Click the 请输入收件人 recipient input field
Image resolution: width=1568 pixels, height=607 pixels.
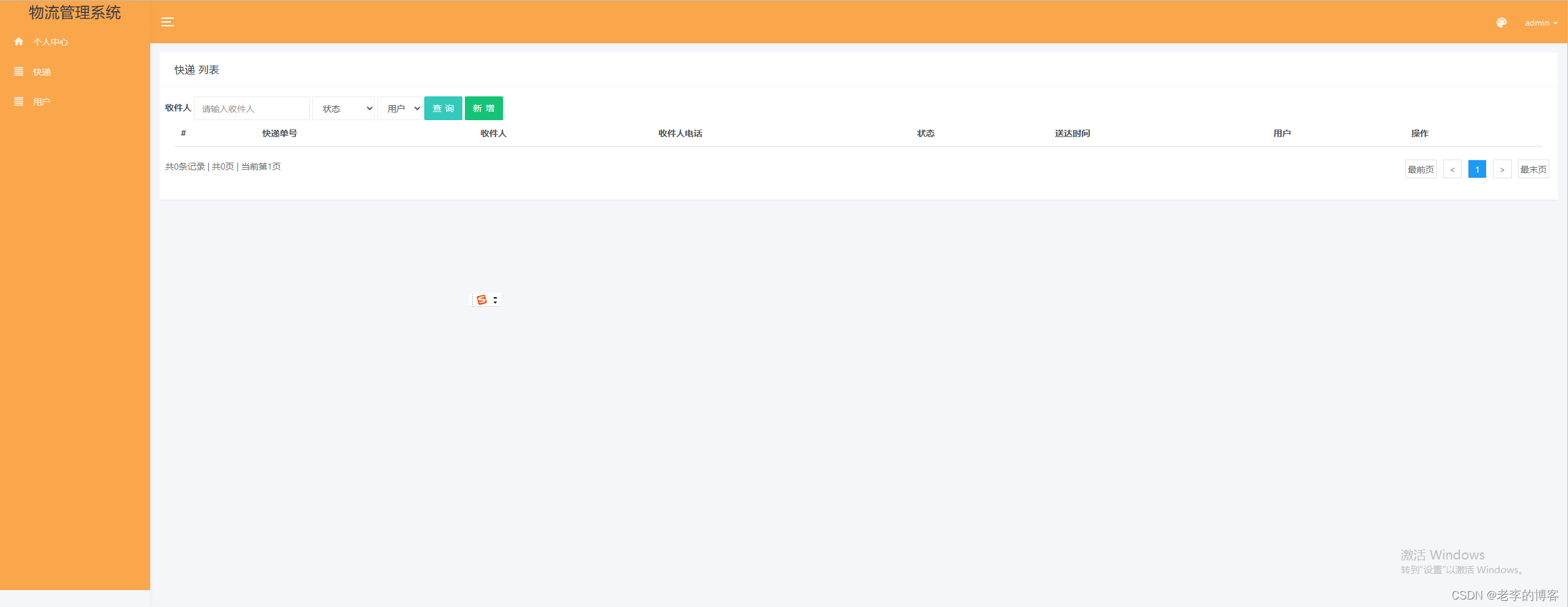252,108
